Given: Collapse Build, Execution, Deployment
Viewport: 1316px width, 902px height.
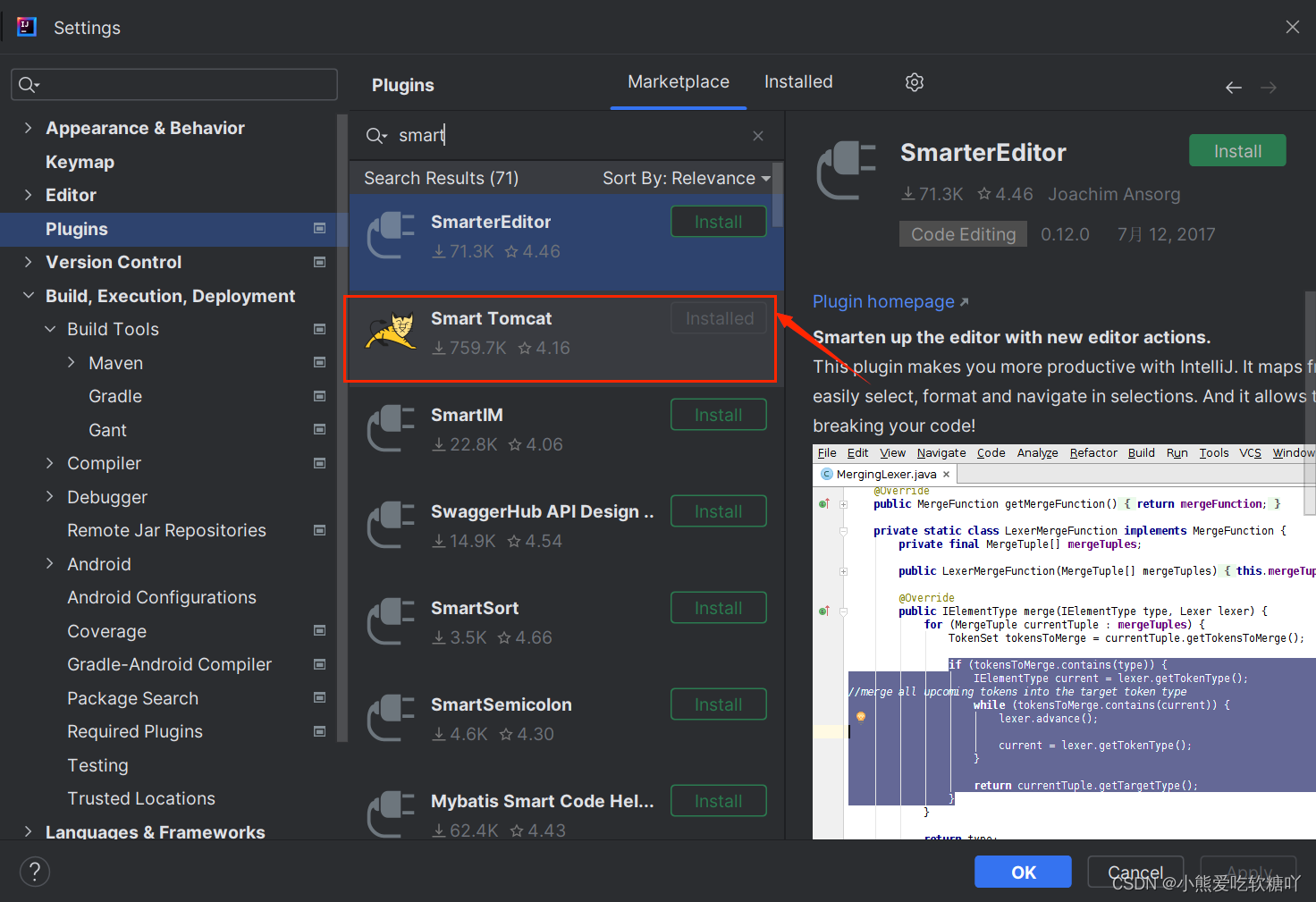Looking at the screenshot, I should (28, 296).
